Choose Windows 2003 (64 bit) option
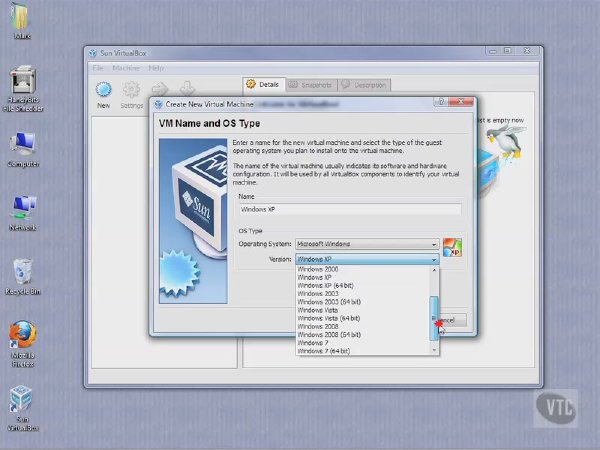This screenshot has height=450, width=600. pyautogui.click(x=363, y=302)
